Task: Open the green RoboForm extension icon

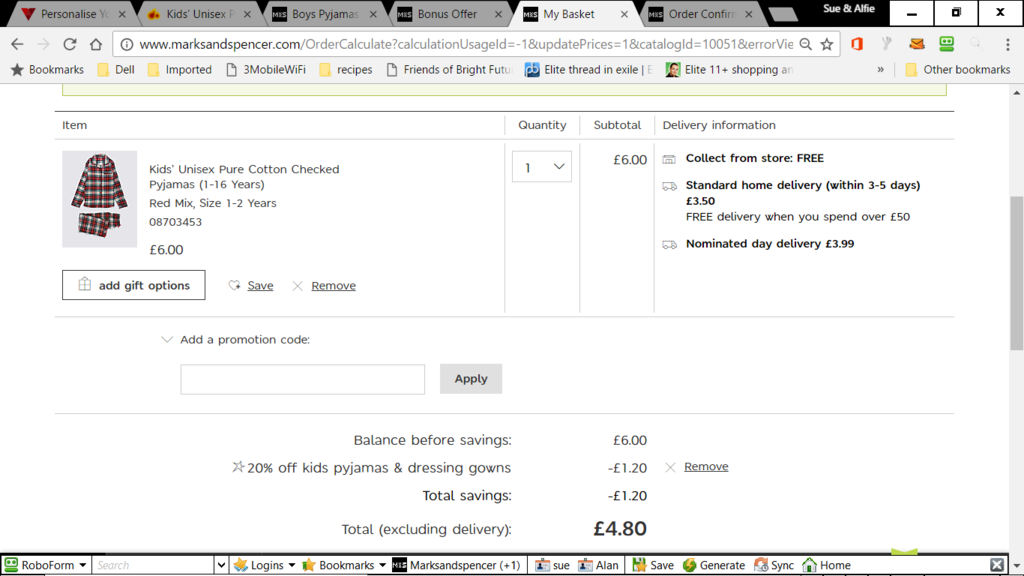Action: point(946,44)
